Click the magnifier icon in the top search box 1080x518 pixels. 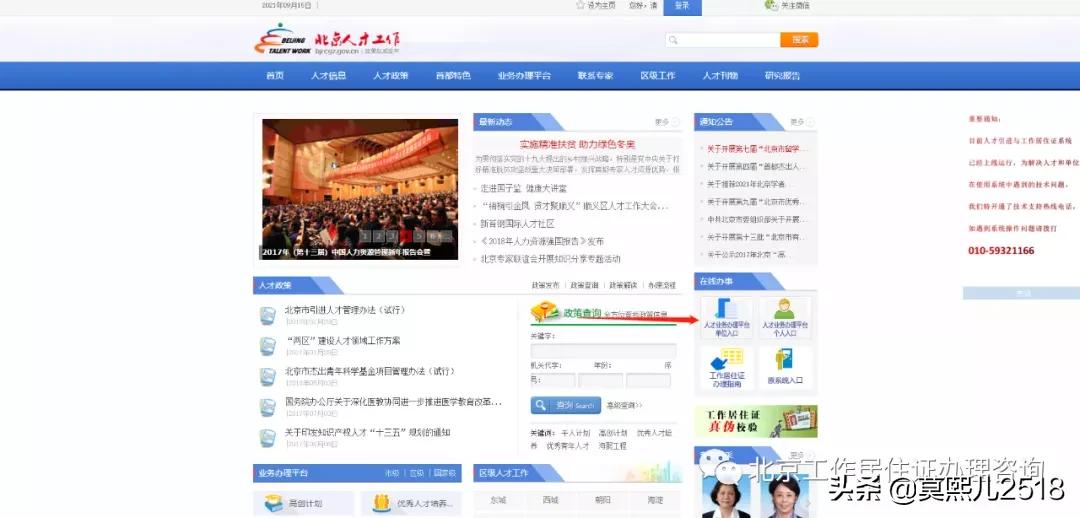[x=674, y=40]
